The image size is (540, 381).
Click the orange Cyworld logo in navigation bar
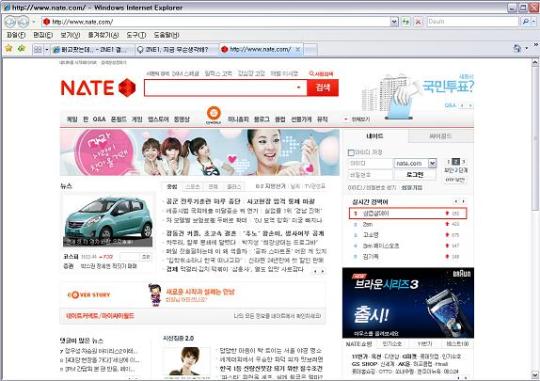(x=214, y=115)
